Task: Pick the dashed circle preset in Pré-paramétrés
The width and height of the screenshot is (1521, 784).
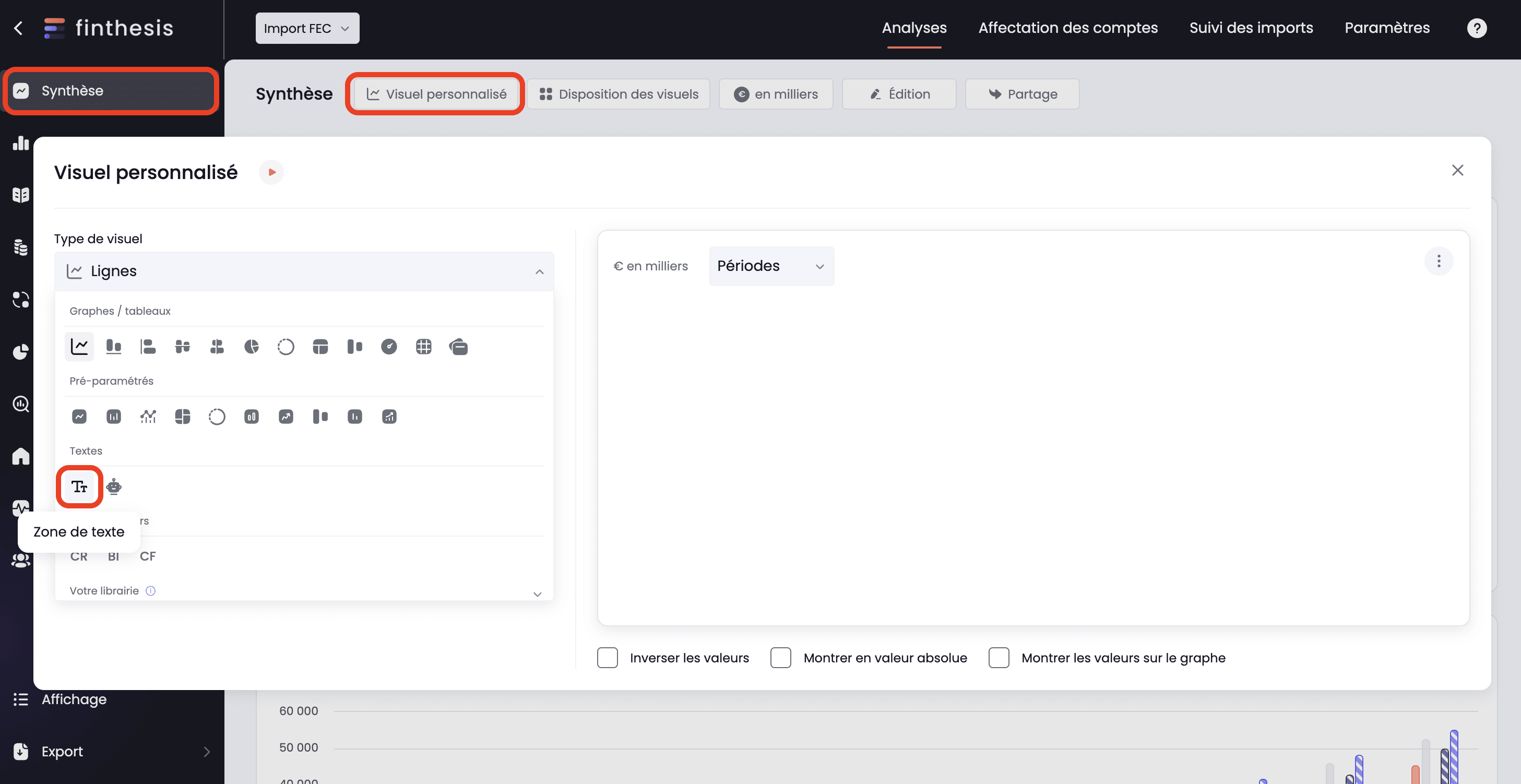Action: tap(217, 417)
